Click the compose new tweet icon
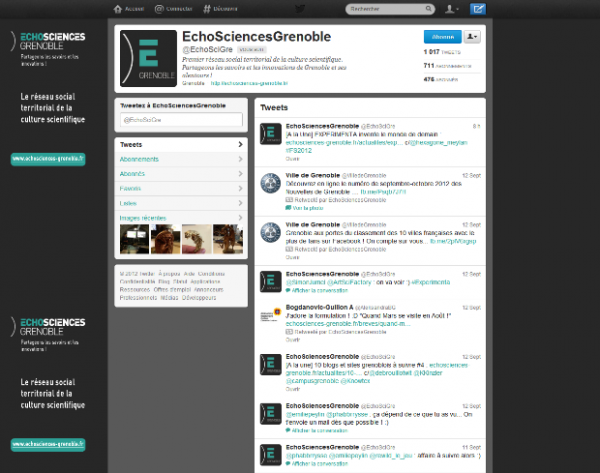The image size is (600, 473). pyautogui.click(x=479, y=9)
